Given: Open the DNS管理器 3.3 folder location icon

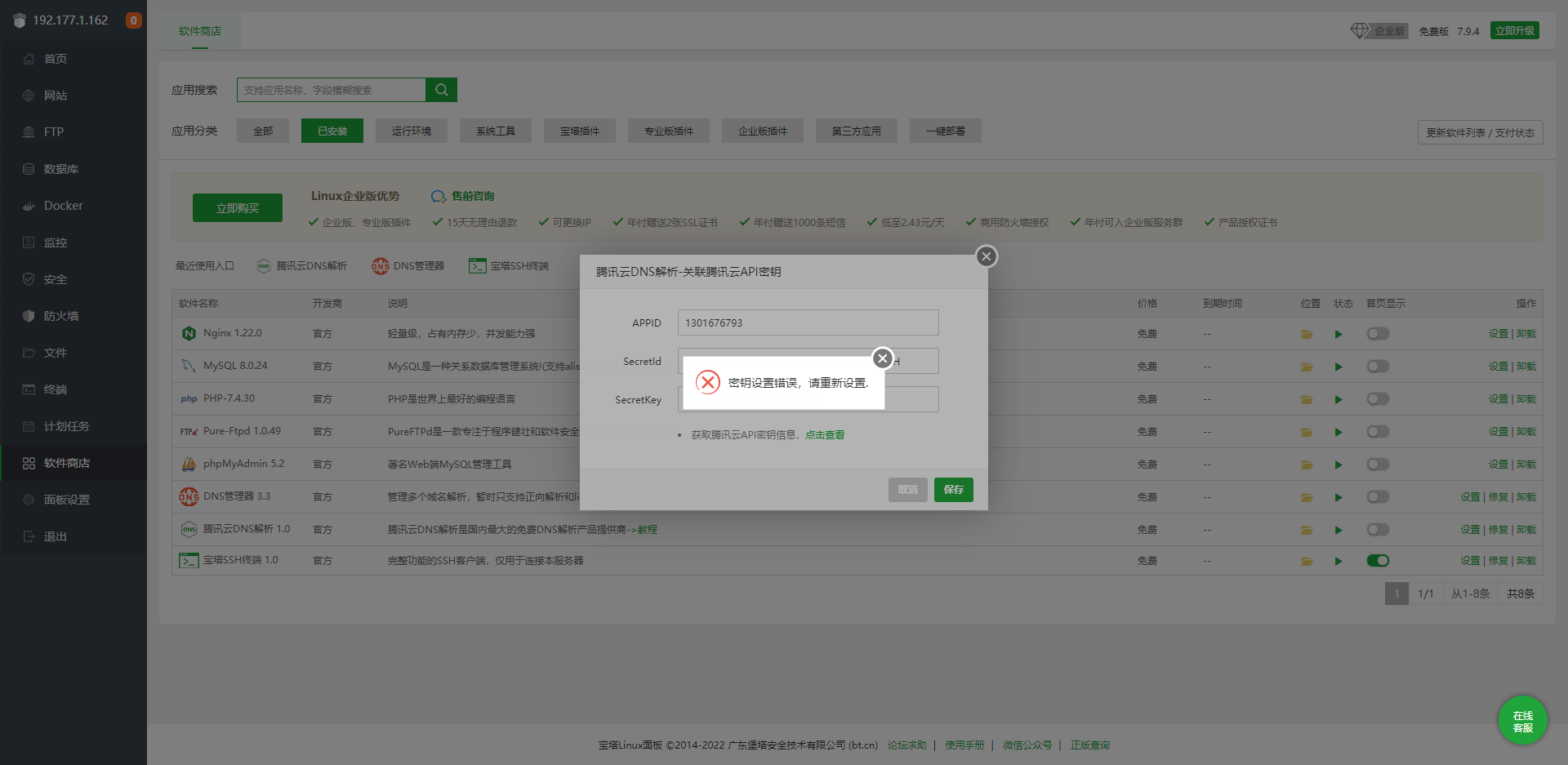Looking at the screenshot, I should click(x=1307, y=497).
